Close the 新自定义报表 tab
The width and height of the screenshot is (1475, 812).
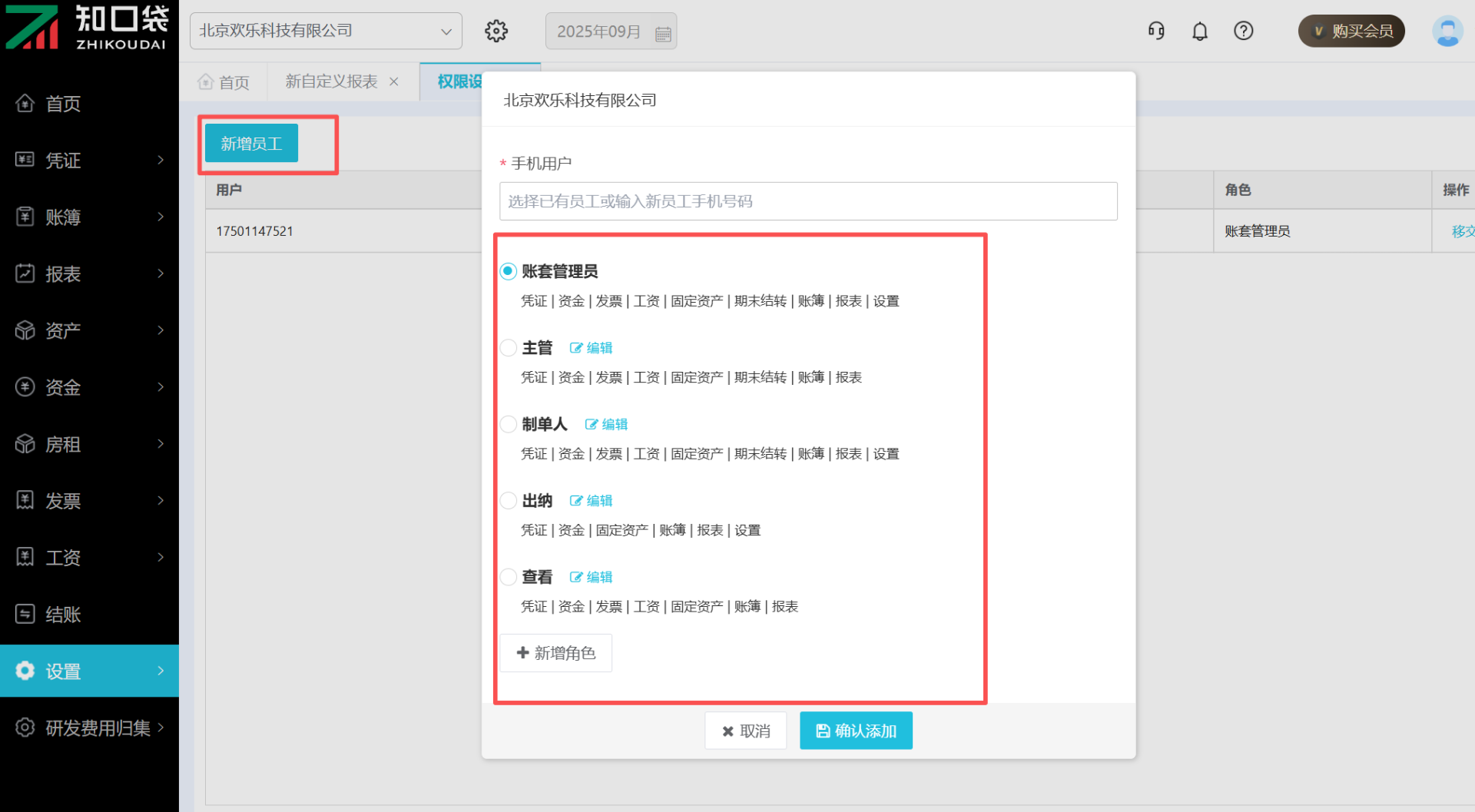394,81
